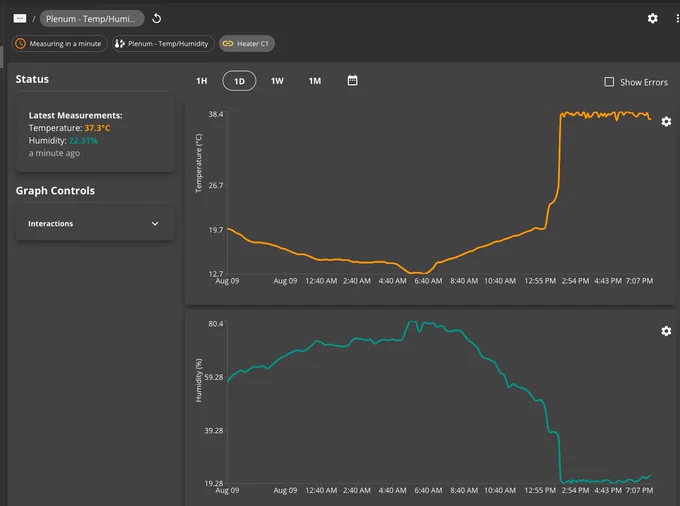Click the Humidity (%) axis title

point(199,380)
